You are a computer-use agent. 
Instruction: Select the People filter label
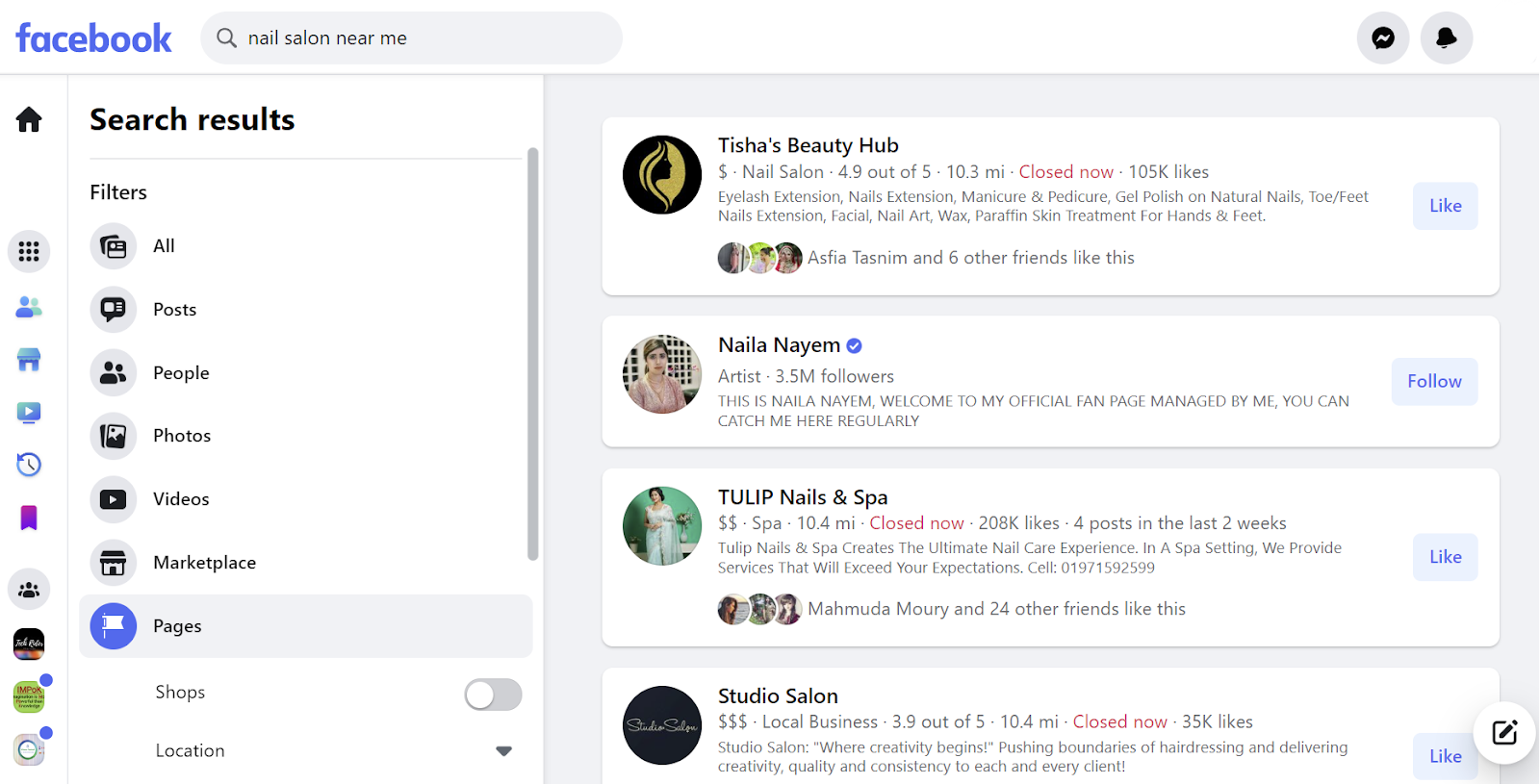(181, 373)
